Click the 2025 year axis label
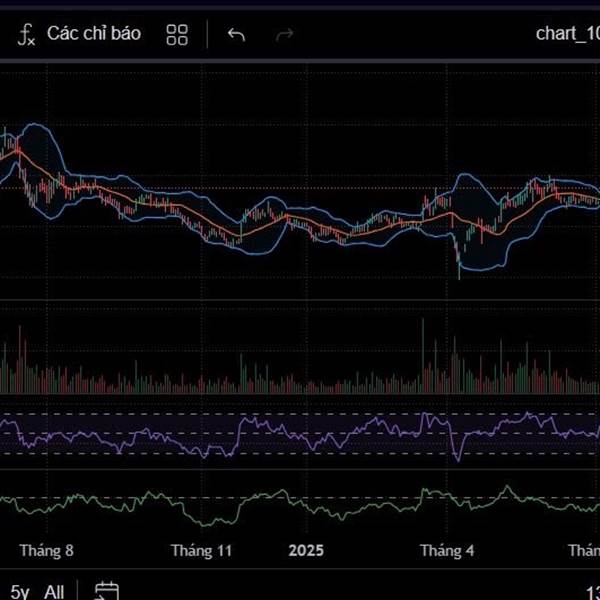600x600 pixels. (306, 551)
